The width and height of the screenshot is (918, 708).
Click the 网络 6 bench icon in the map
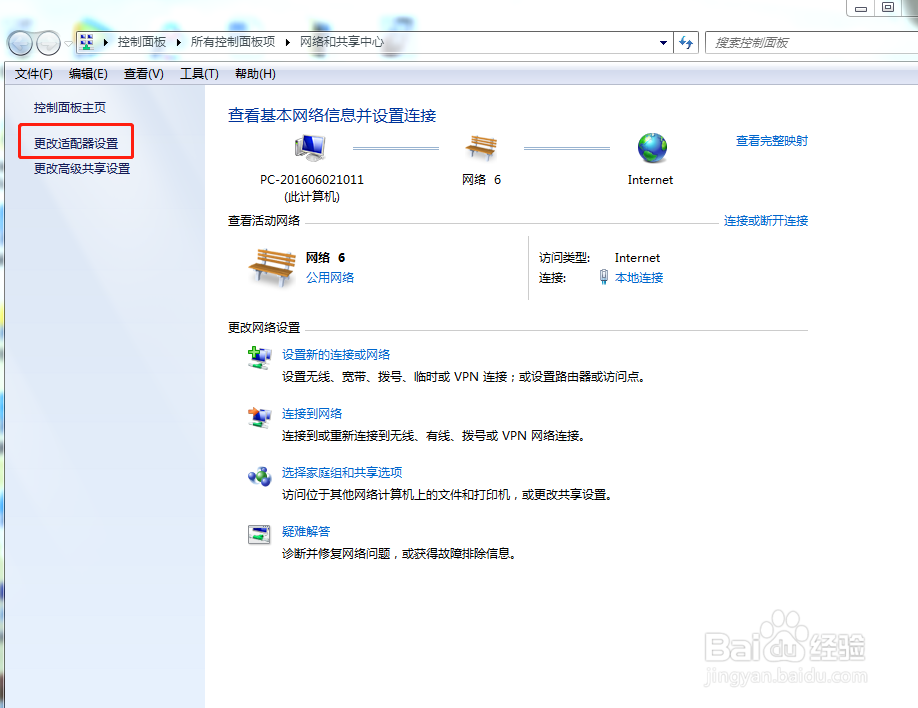(x=482, y=148)
